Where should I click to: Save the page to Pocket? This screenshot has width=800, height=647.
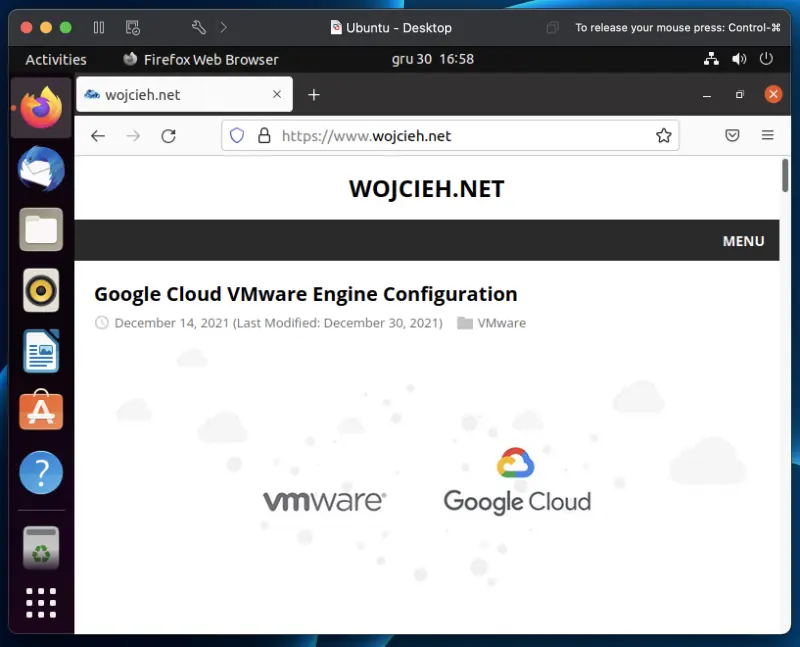click(x=732, y=135)
